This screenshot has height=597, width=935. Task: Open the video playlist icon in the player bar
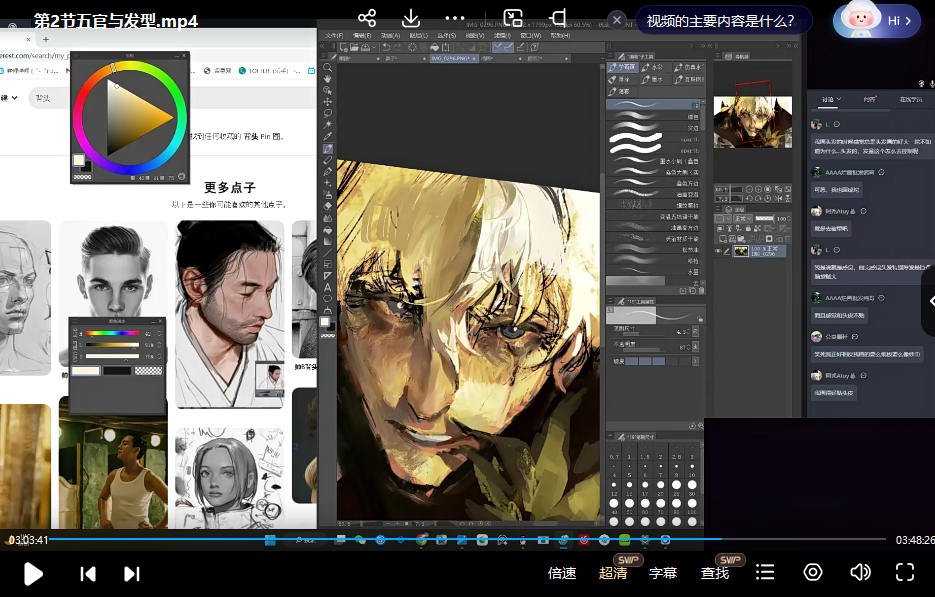[x=764, y=573]
